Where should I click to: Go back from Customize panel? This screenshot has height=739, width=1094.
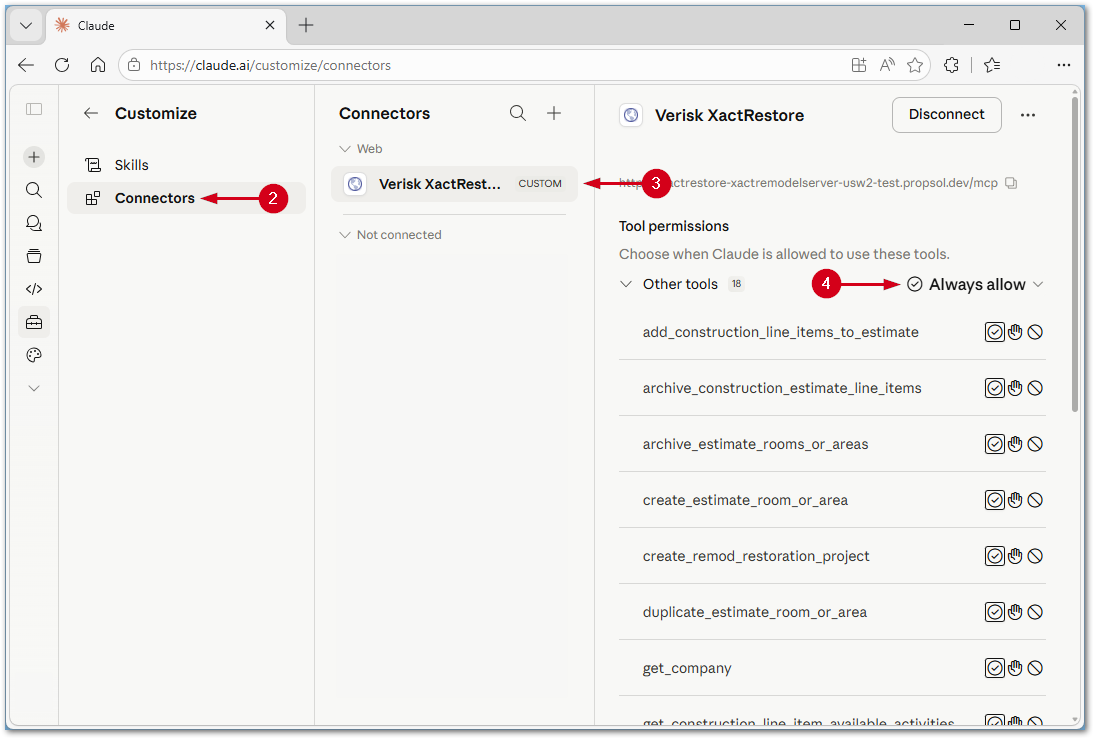click(91, 113)
